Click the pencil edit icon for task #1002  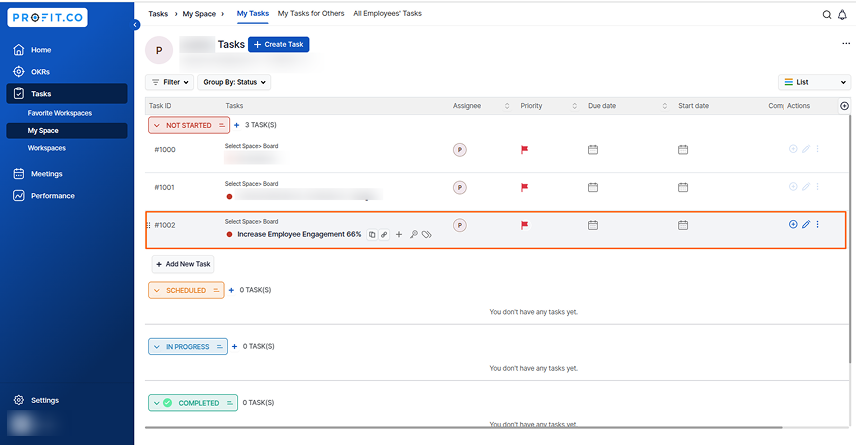[x=806, y=224]
